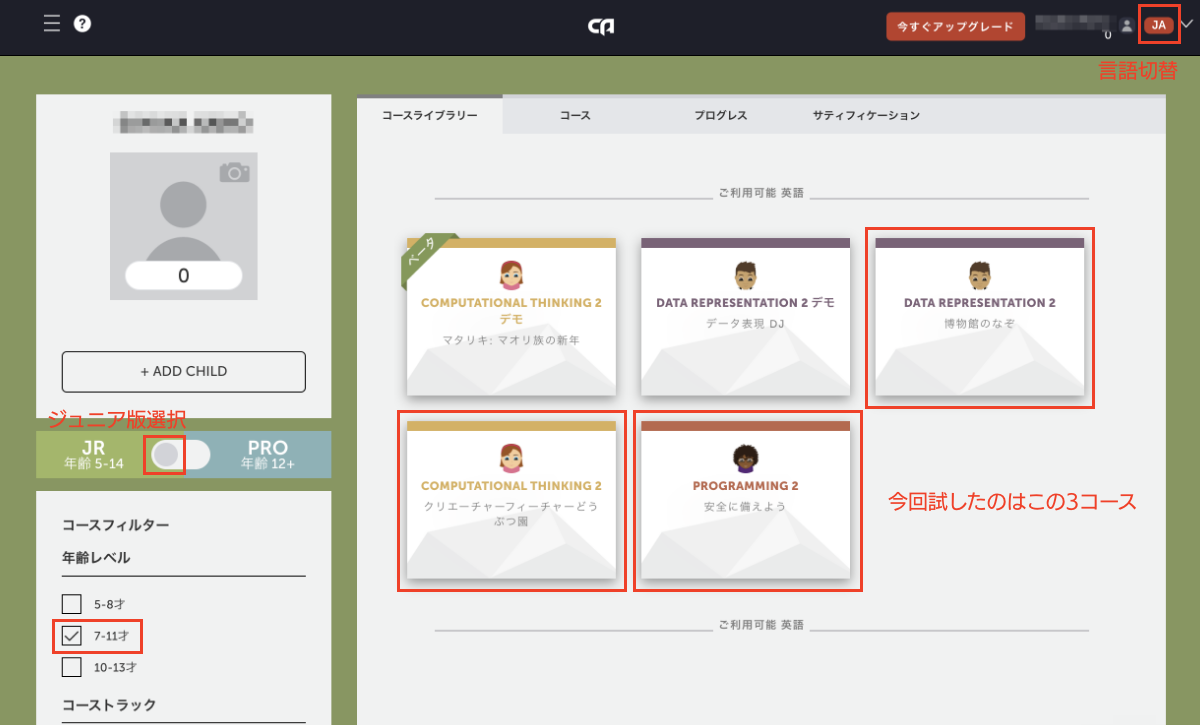This screenshot has height=725, width=1200.
Task: Switch the version toggle to JR
Action: pyautogui.click(x=165, y=455)
